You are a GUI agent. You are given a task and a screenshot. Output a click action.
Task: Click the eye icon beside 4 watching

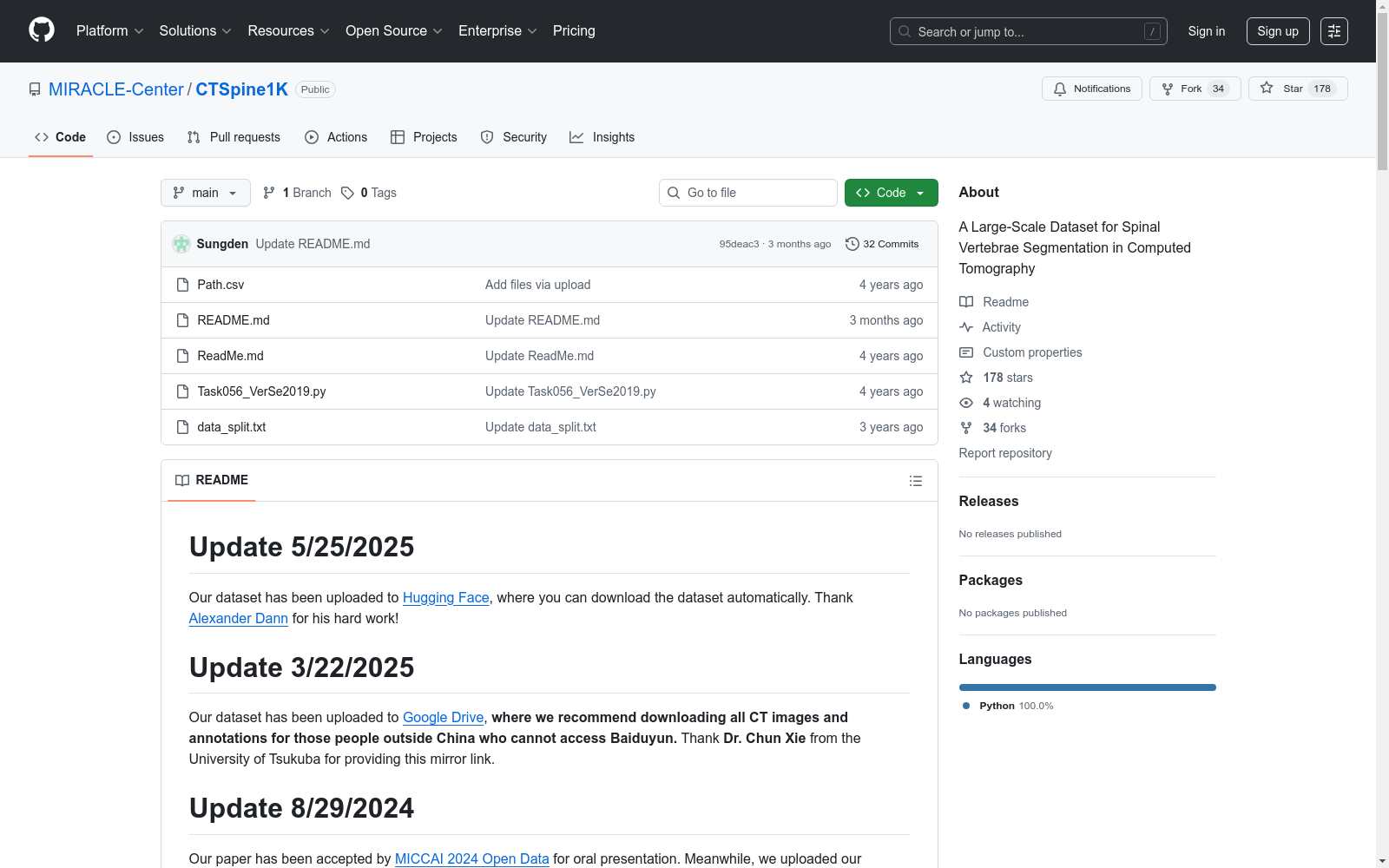(966, 403)
